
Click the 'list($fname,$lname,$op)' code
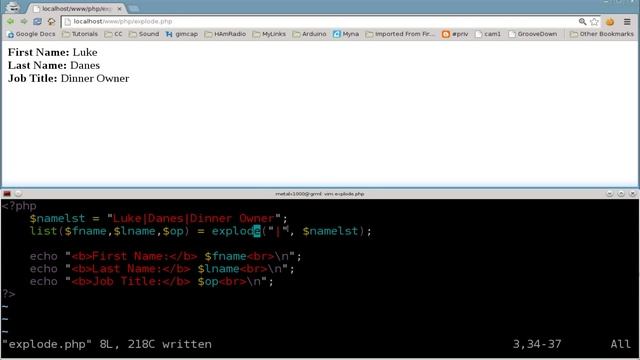point(109,231)
